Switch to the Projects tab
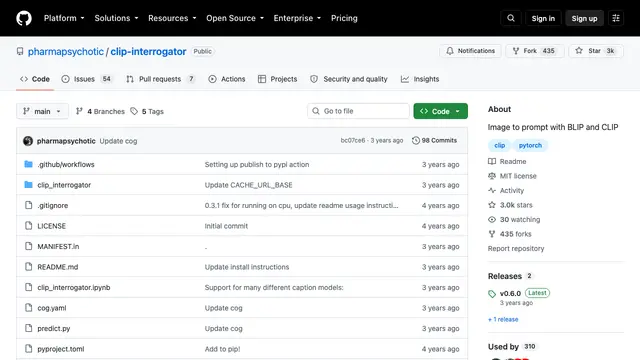The width and height of the screenshot is (640, 360). click(278, 79)
